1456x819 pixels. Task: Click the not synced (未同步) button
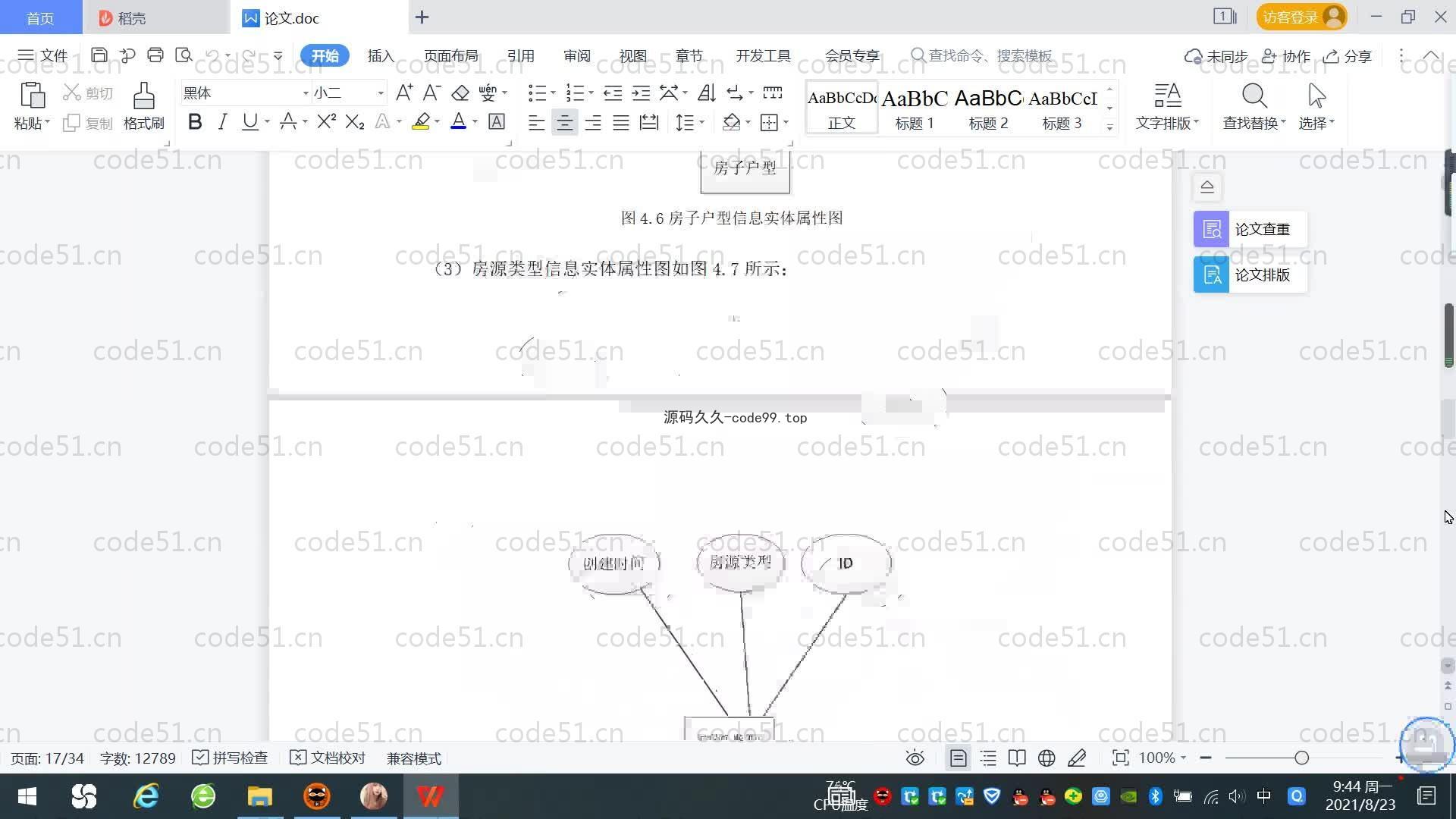[x=1216, y=56]
